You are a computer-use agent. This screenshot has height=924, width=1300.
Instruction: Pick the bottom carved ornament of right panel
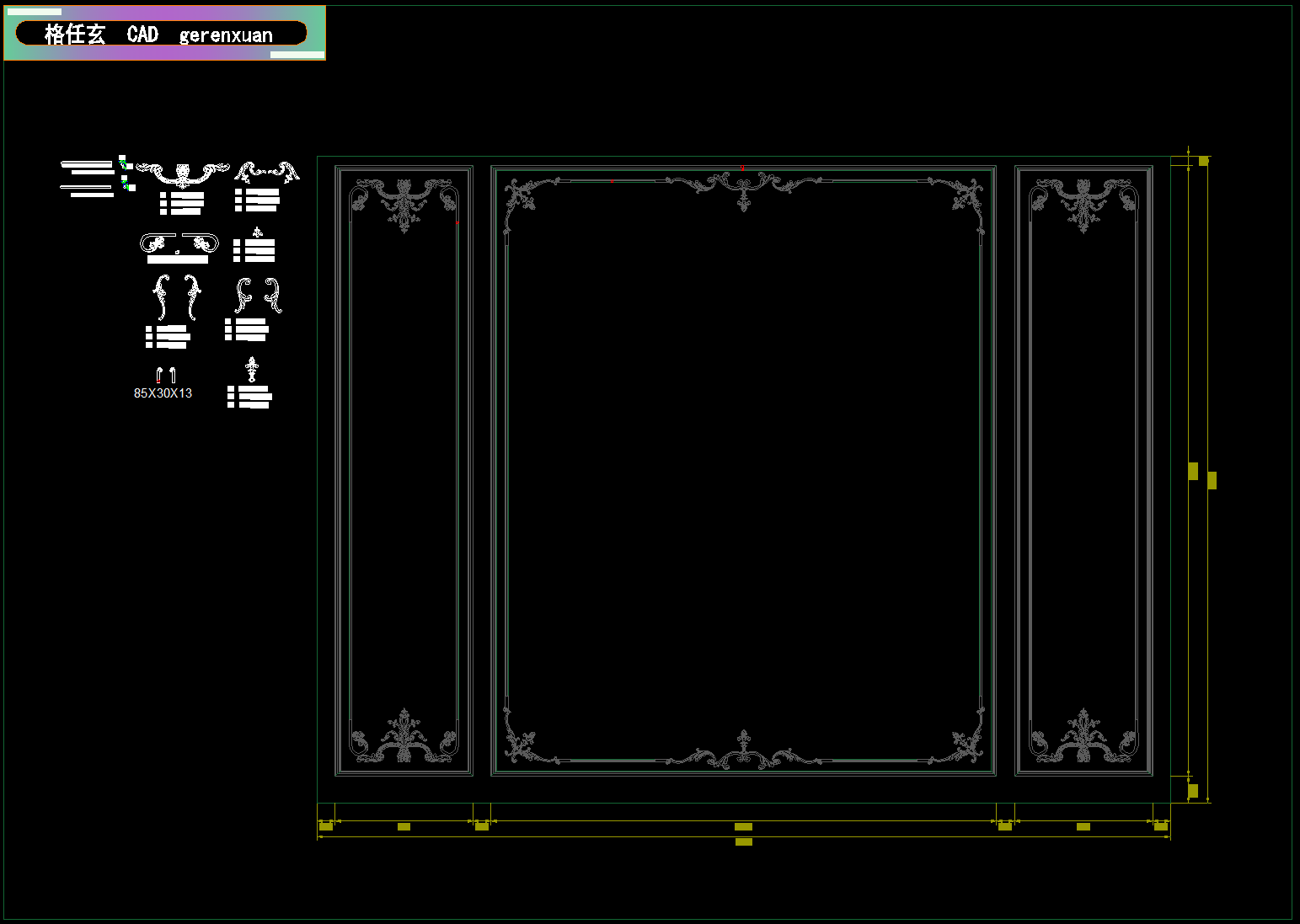[1083, 739]
